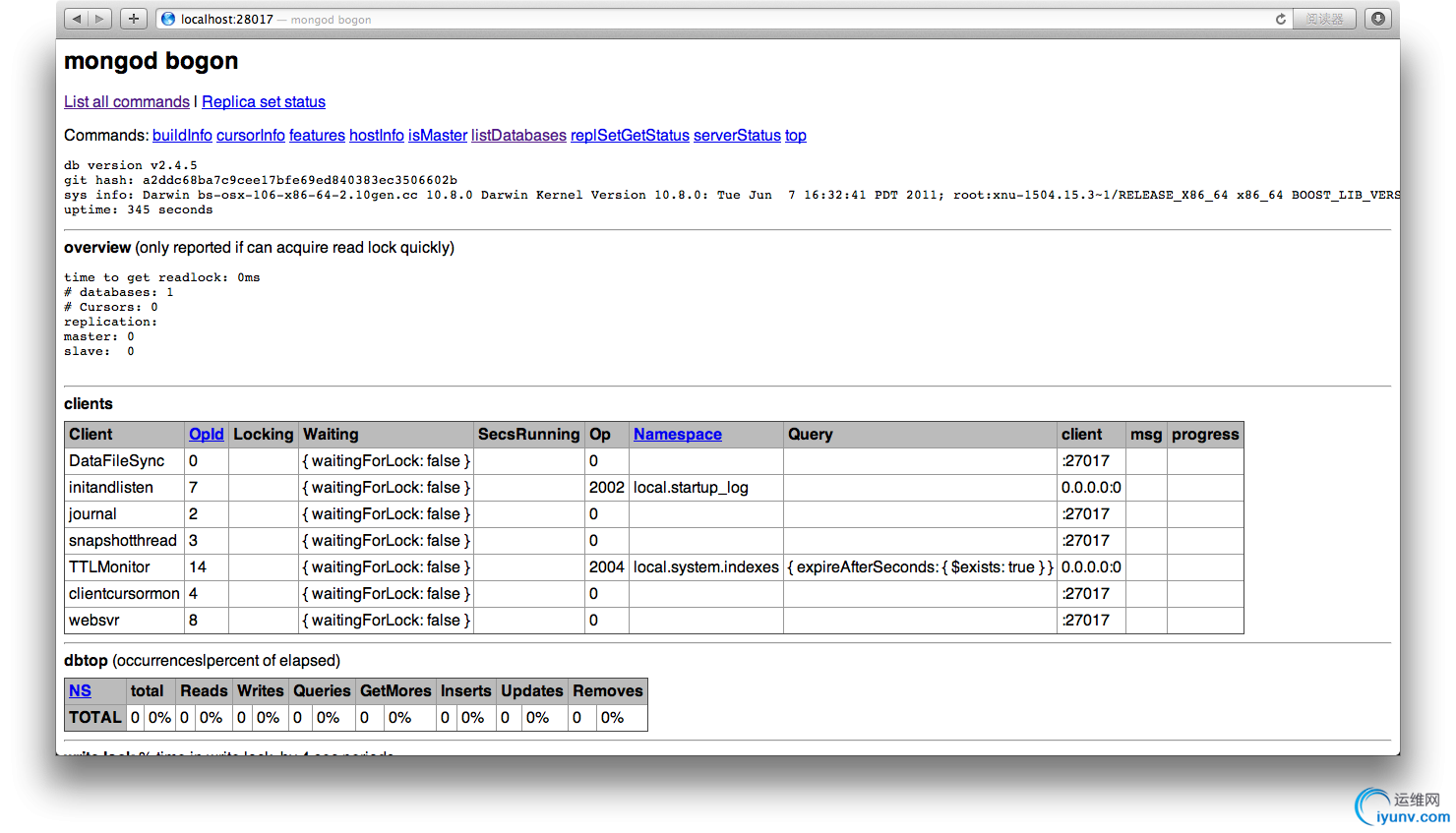The width and height of the screenshot is (1456, 833).
Task: Click the Locking column header
Action: [x=264, y=434]
